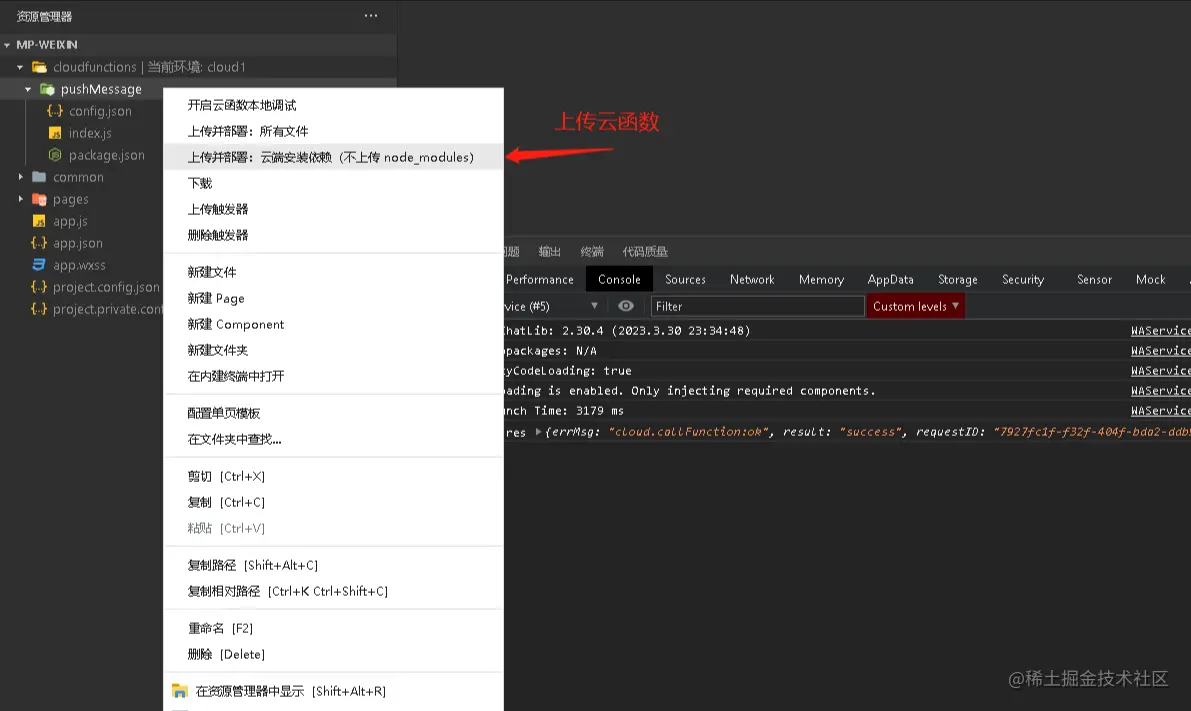Expand the common folder arrow
Viewport: 1191px width, 711px height.
(x=21, y=177)
